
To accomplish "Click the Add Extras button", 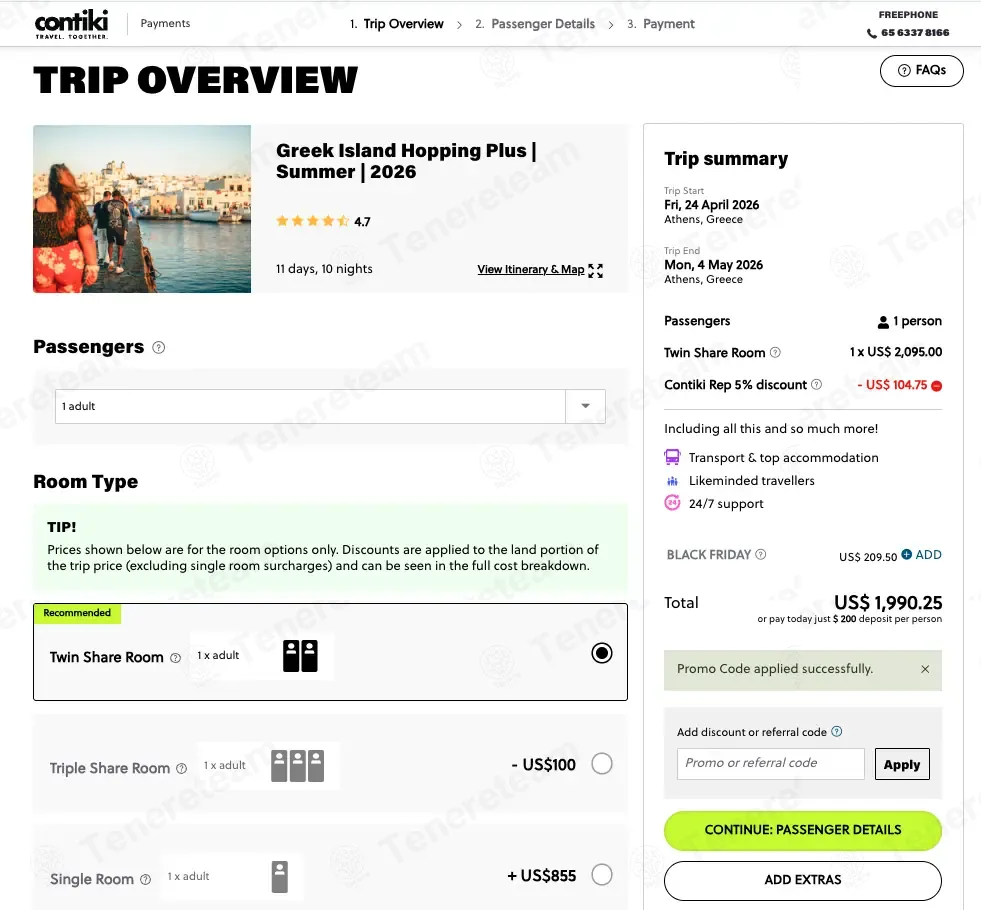I will (x=803, y=880).
